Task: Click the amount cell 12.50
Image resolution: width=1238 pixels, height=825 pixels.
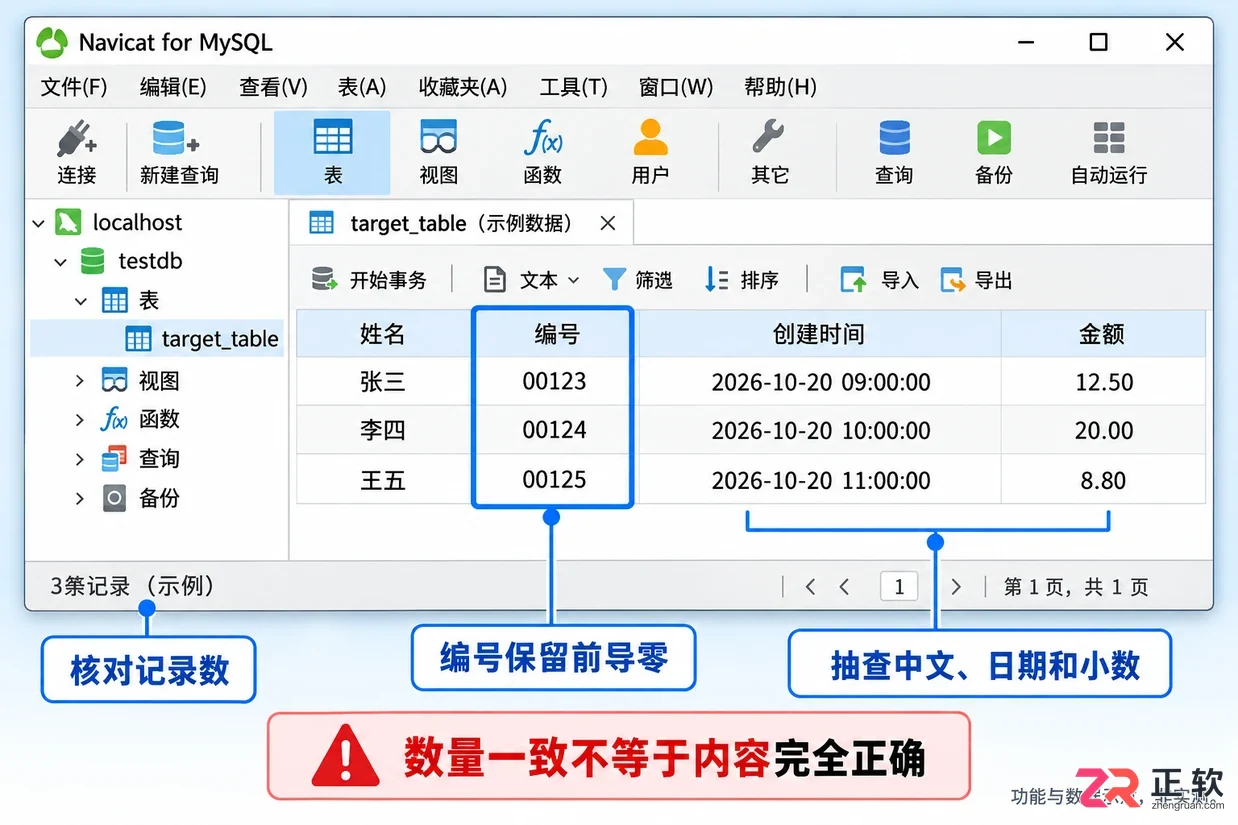Action: click(x=1104, y=382)
